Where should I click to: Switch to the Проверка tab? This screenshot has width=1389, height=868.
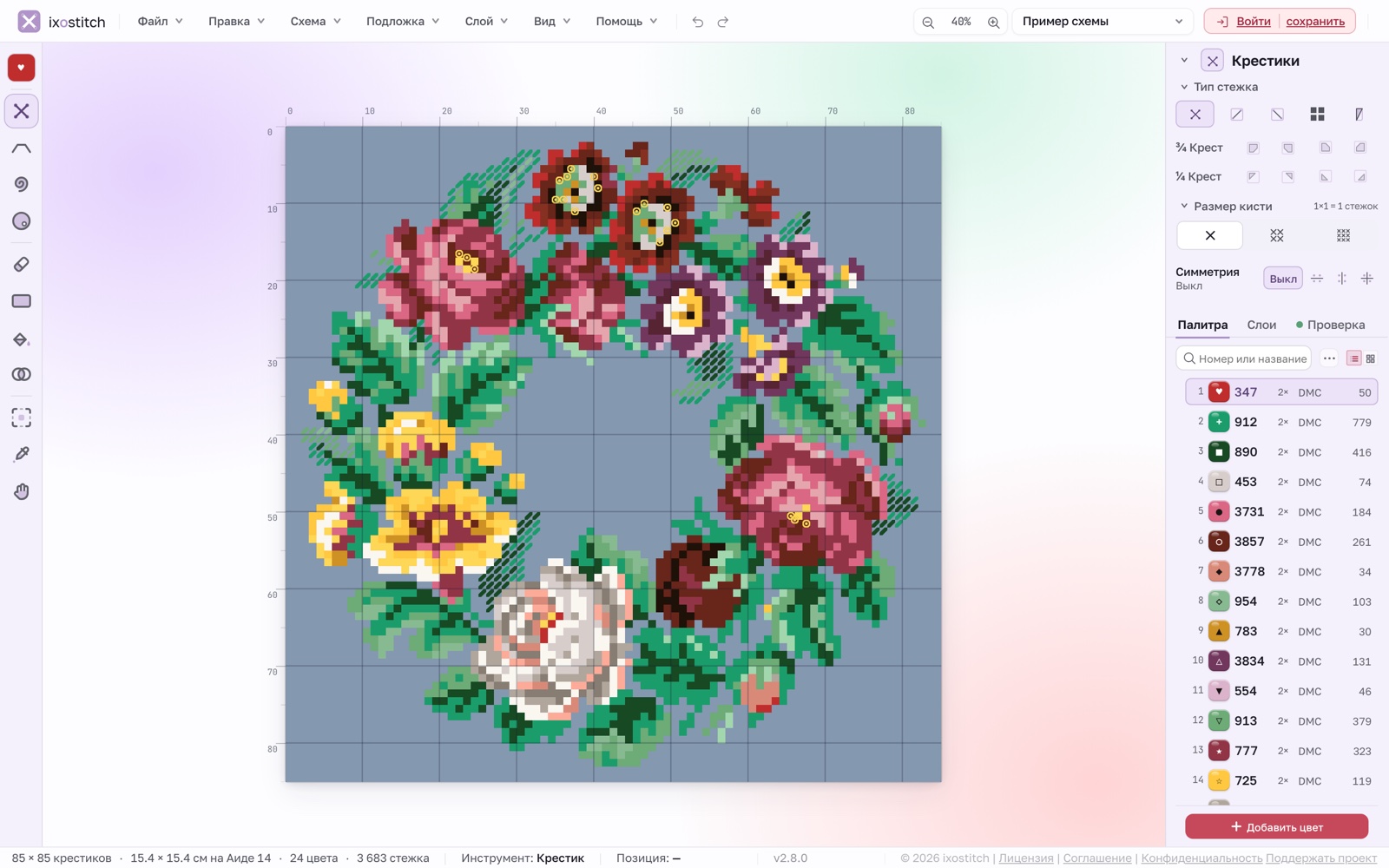click(1331, 325)
